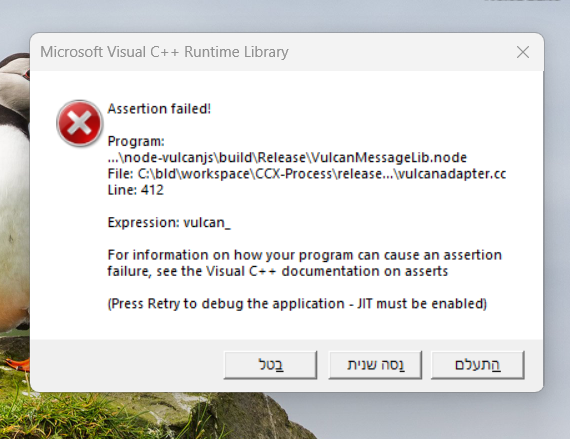Screen dimensions: 570x439
Task: Click the בטל (Abort) button
Action: [x=270, y=365]
